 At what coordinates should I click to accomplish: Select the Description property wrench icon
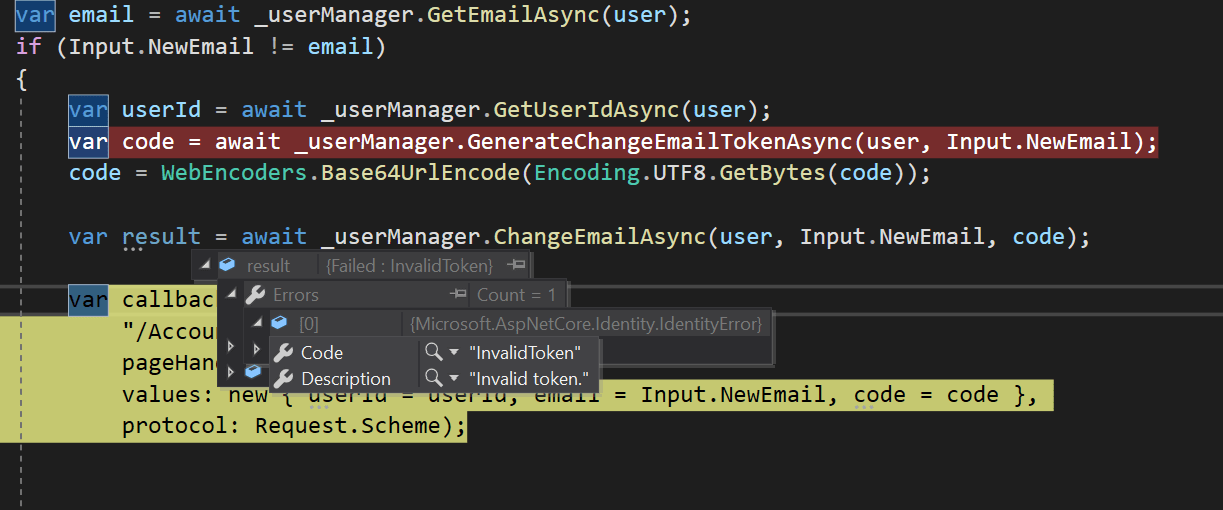284,378
